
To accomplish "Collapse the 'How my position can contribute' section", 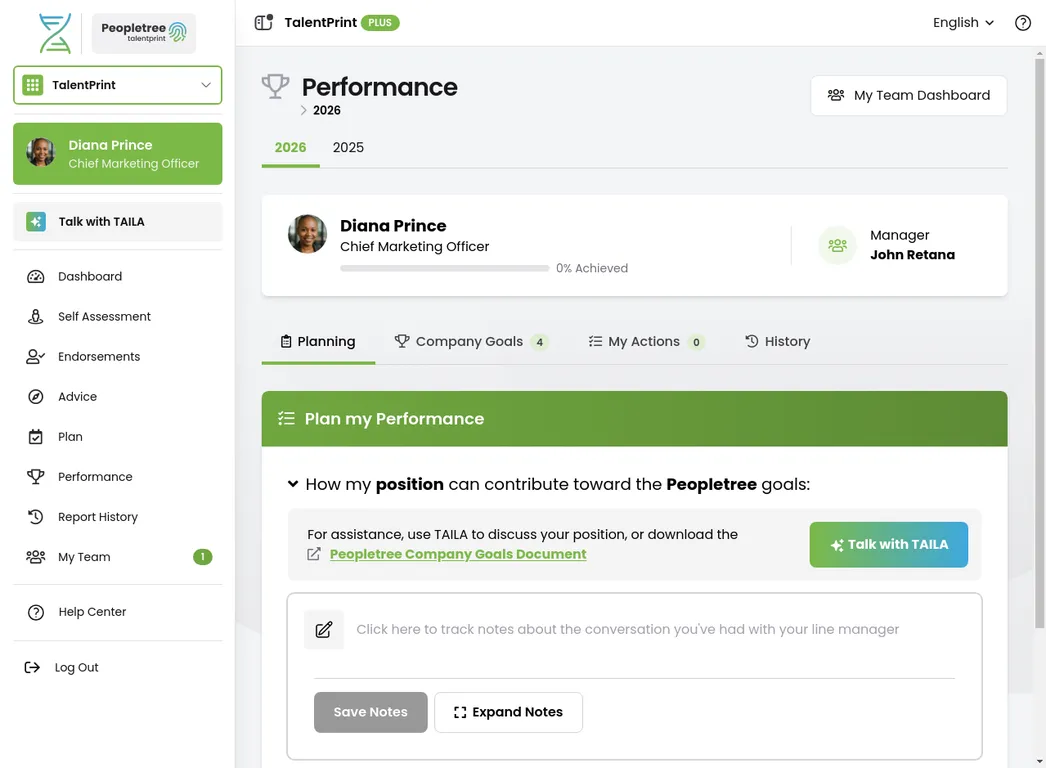I will click(x=293, y=484).
